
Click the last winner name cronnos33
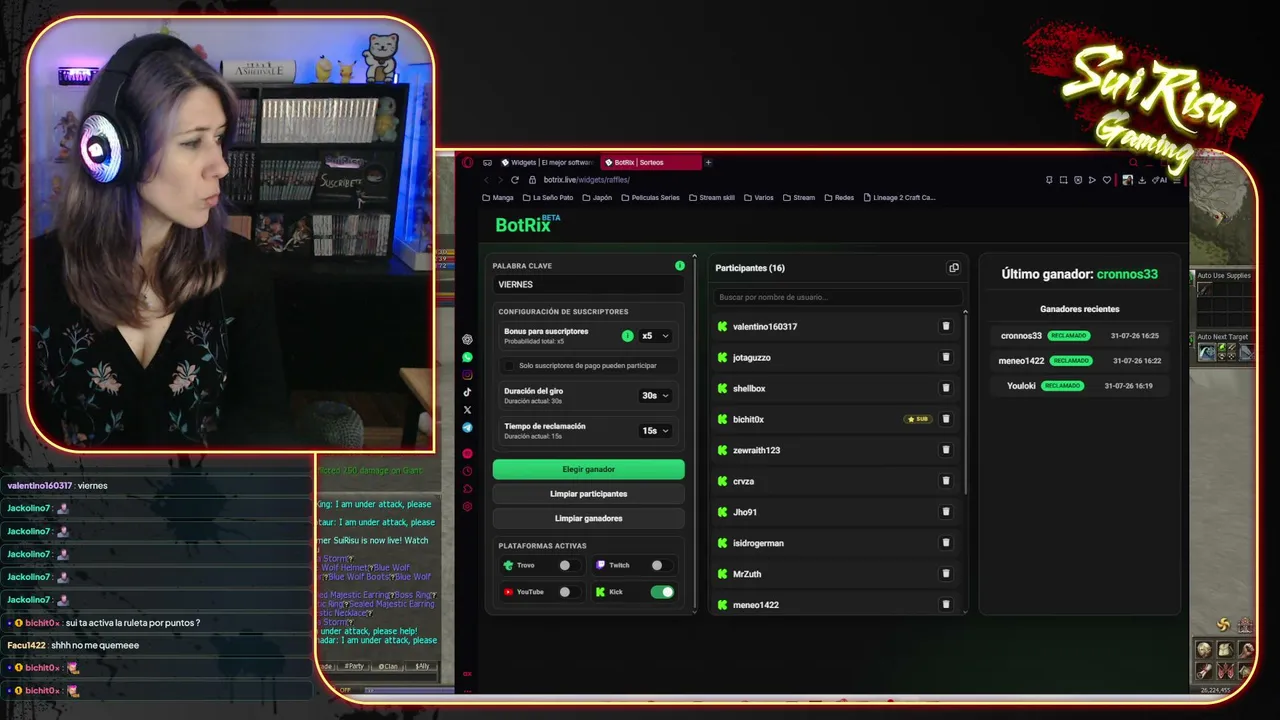(x=1127, y=274)
